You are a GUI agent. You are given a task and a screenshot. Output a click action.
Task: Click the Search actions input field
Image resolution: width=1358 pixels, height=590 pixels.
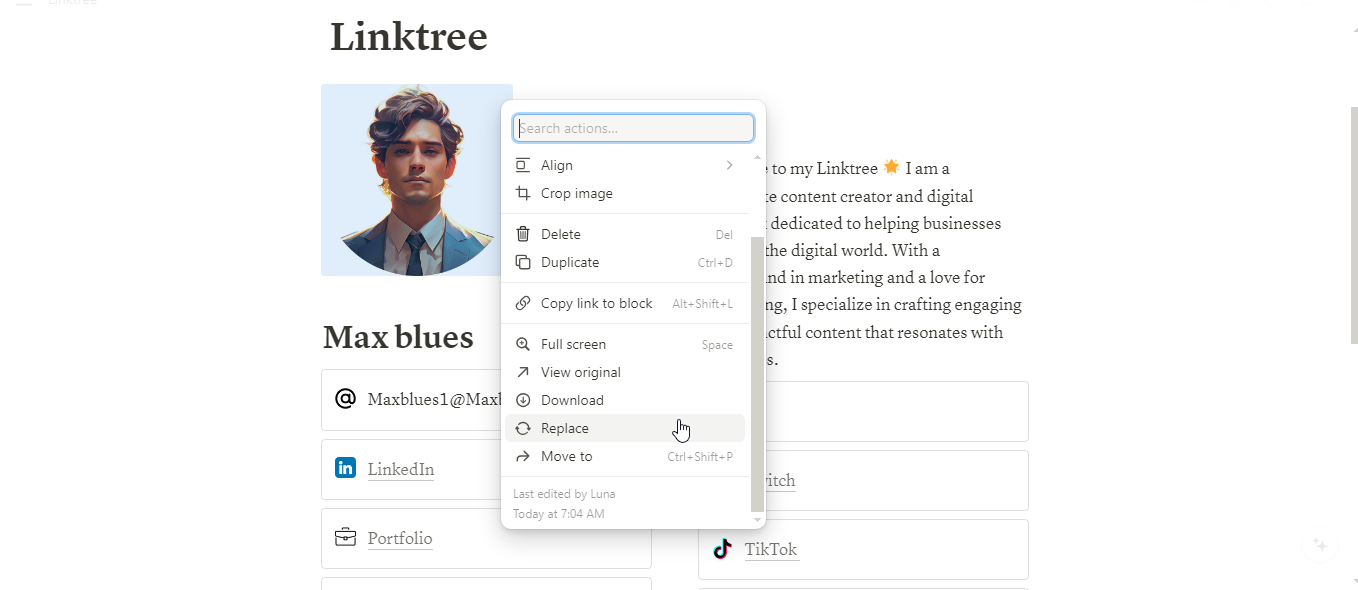pos(633,128)
